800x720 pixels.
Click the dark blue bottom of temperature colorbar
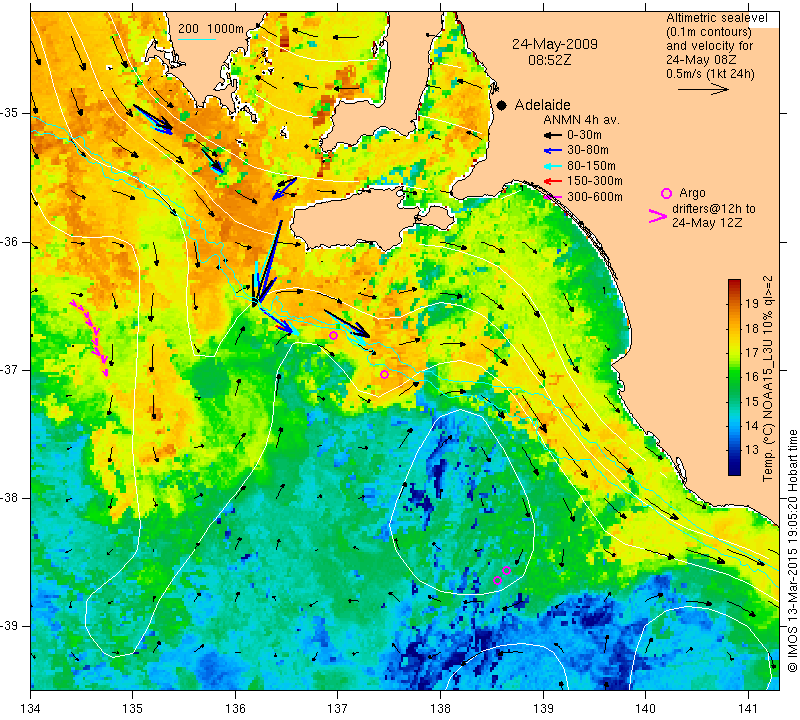click(x=734, y=470)
